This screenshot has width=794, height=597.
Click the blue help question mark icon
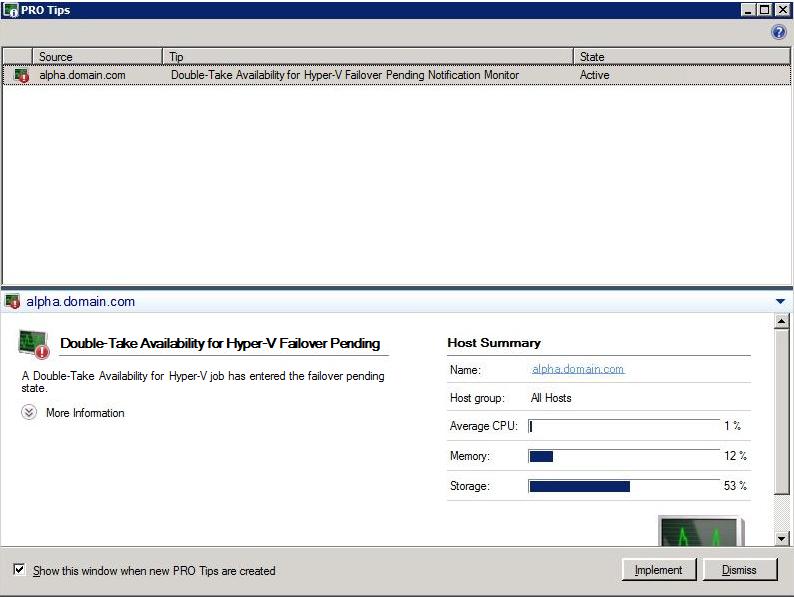(x=778, y=32)
